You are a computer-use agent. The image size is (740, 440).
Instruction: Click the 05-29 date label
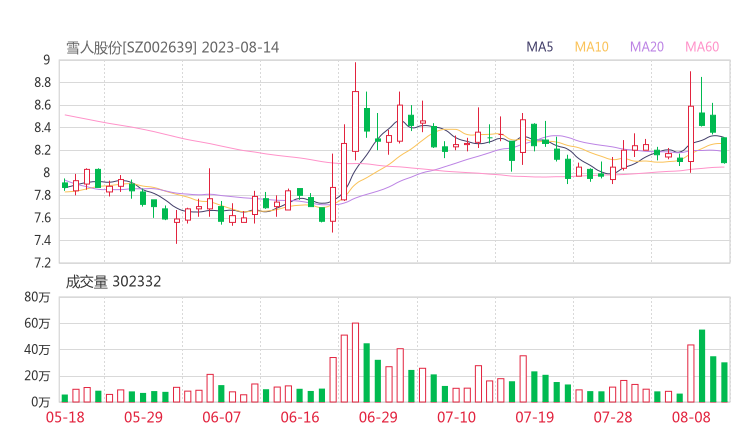click(x=143, y=417)
